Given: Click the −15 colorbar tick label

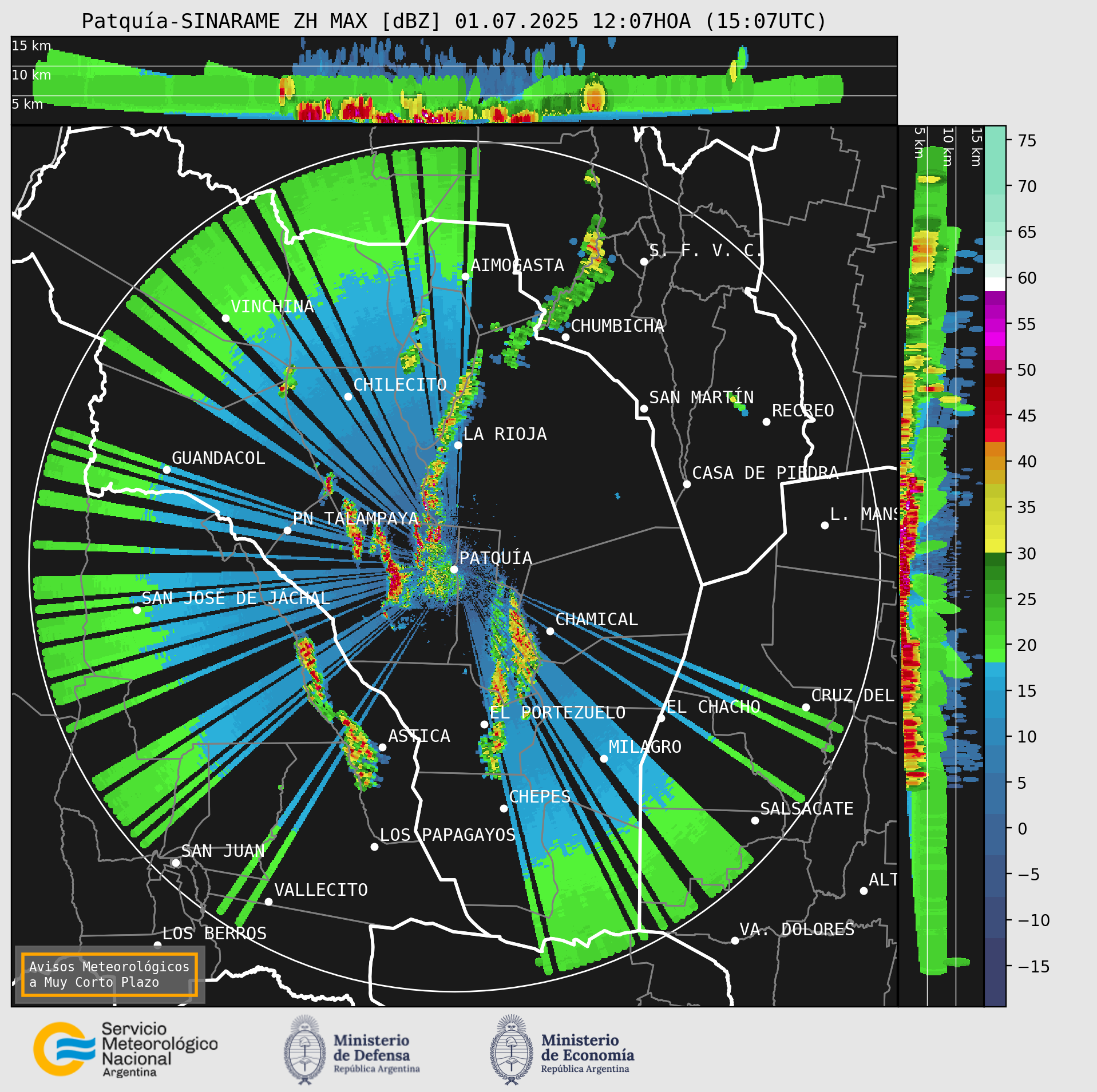Looking at the screenshot, I should (1033, 967).
